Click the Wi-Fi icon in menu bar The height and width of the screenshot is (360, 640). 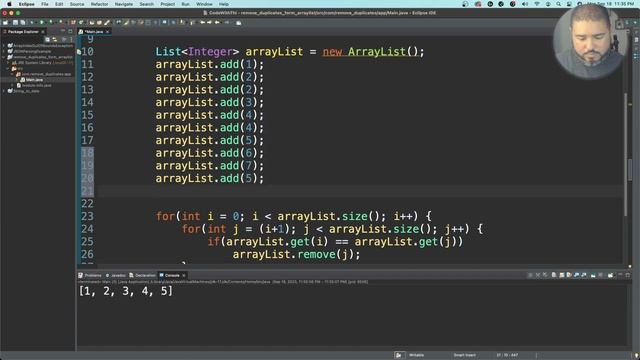(537, 4)
